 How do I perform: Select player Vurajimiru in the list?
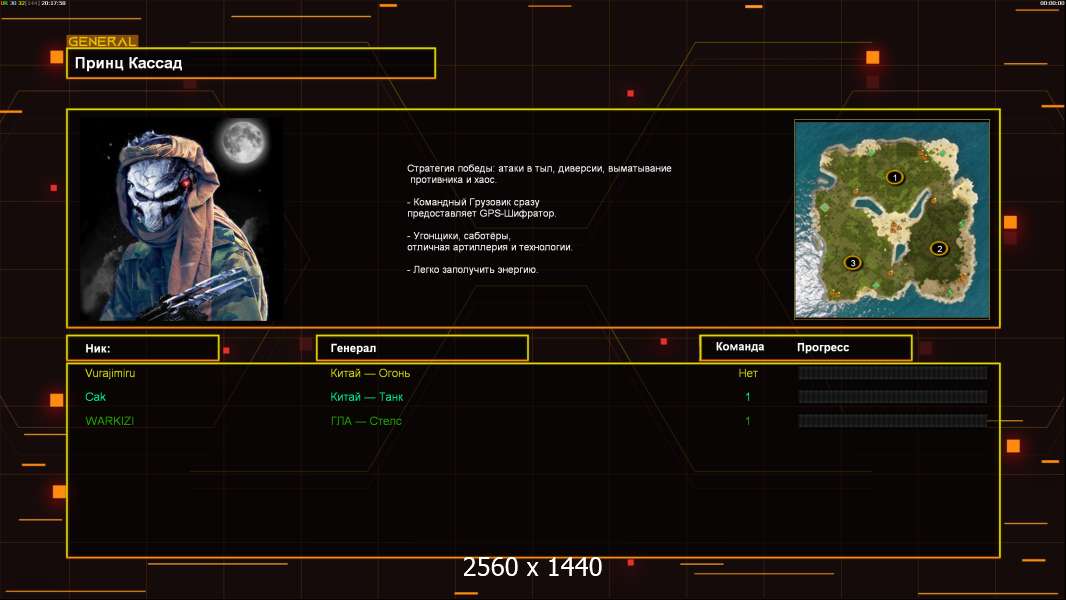[x=110, y=373]
